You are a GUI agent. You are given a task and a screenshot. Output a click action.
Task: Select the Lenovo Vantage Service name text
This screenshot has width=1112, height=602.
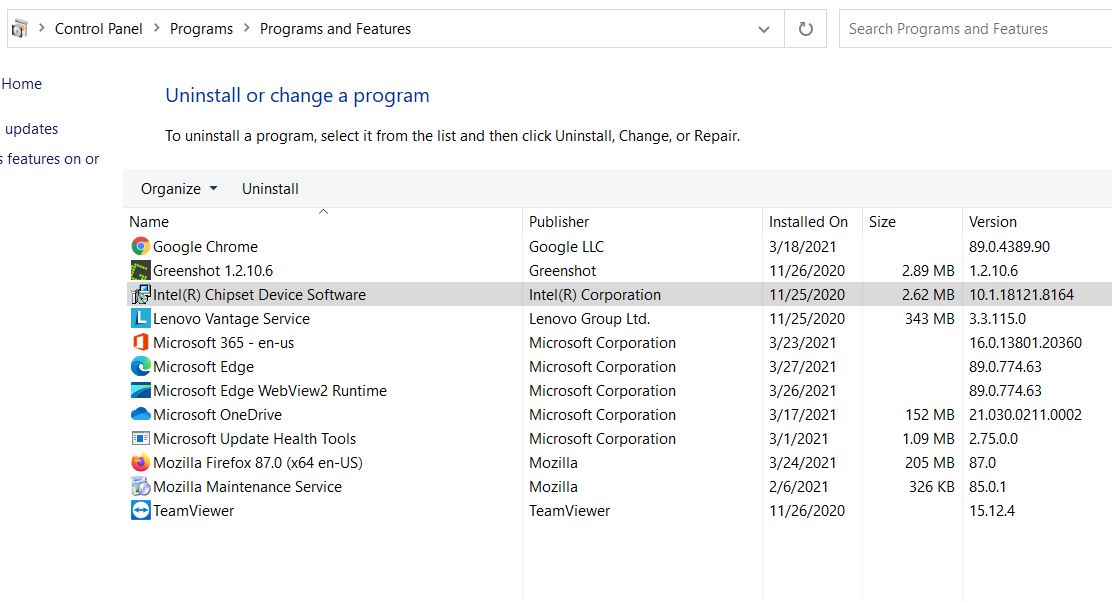[x=231, y=319]
